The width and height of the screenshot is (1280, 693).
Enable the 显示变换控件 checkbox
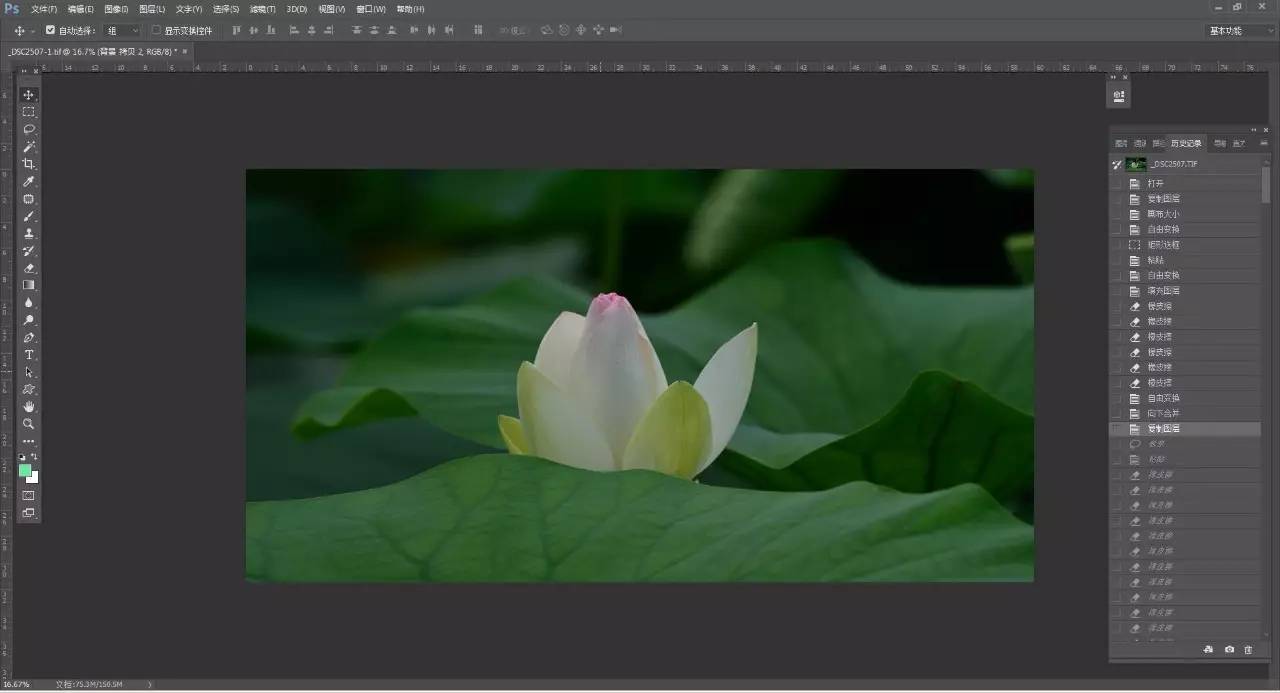156,30
